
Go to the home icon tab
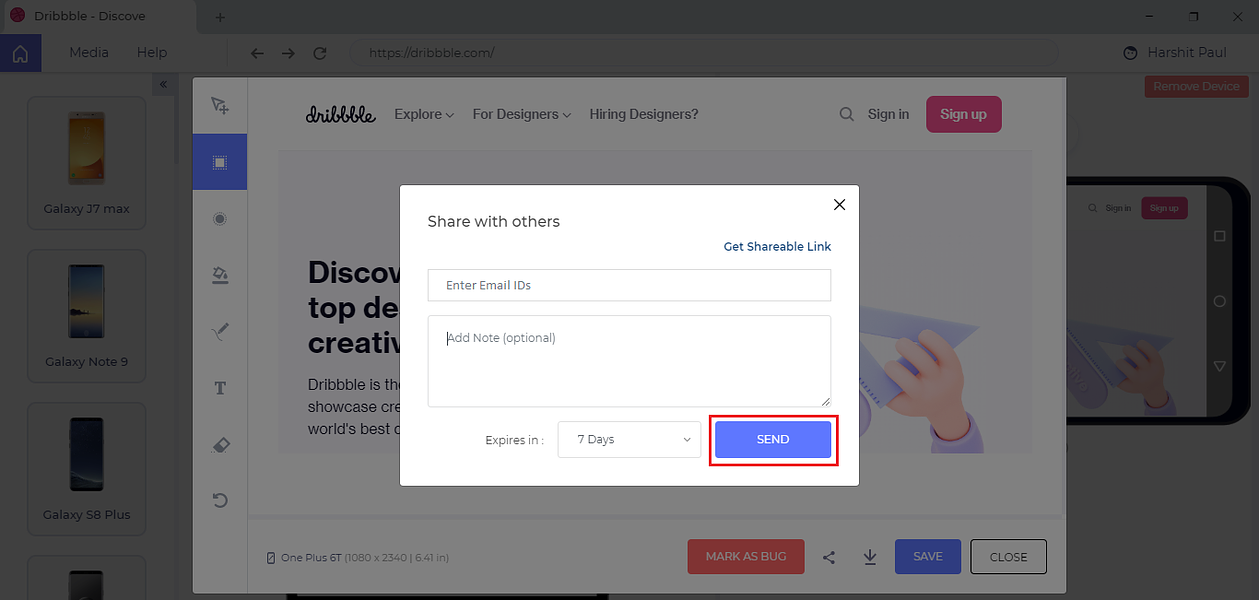coord(20,54)
